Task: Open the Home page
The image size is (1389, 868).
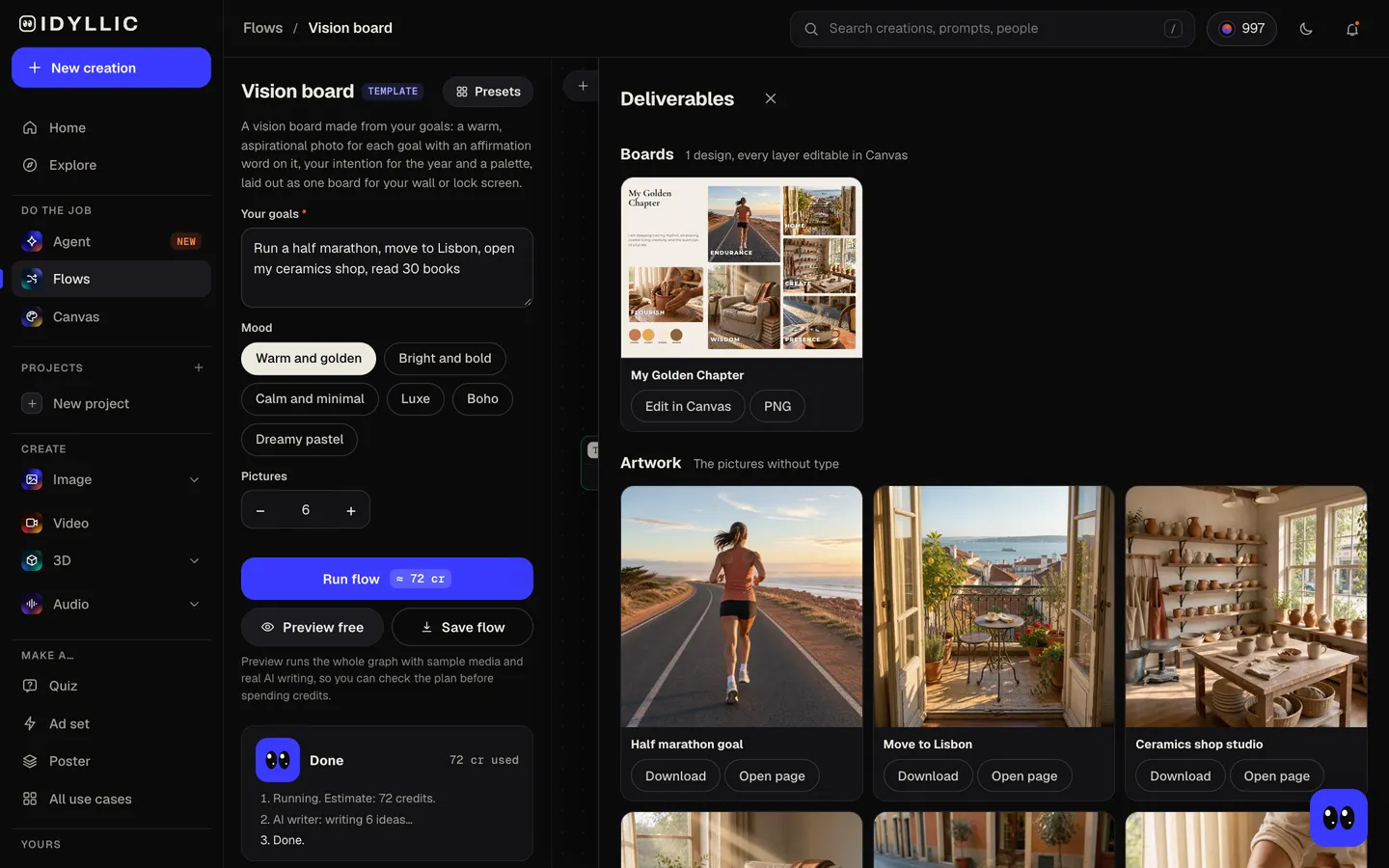Action: coord(111,127)
